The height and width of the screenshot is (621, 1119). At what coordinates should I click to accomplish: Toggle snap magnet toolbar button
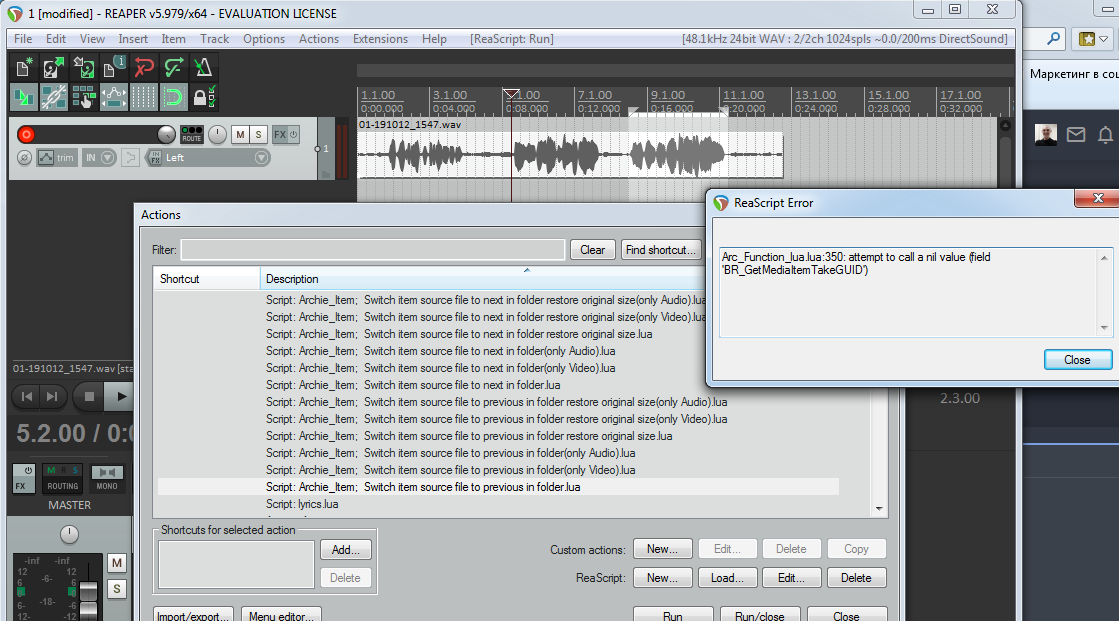[173, 97]
